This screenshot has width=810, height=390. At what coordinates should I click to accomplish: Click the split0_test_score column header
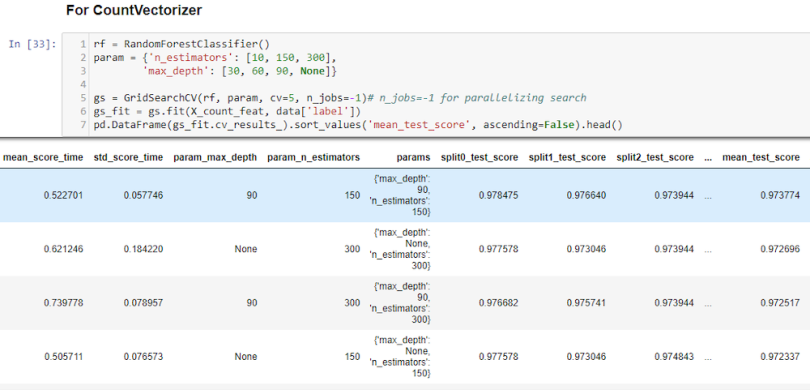click(x=479, y=158)
